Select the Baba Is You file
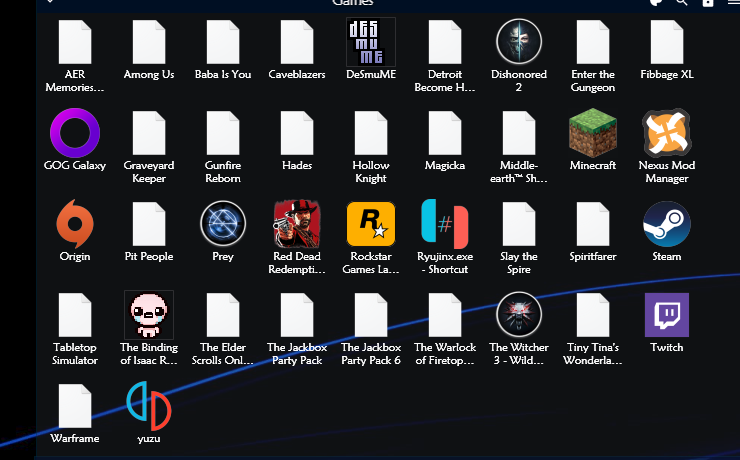Screen dimensions: 740x460 pos(223,42)
